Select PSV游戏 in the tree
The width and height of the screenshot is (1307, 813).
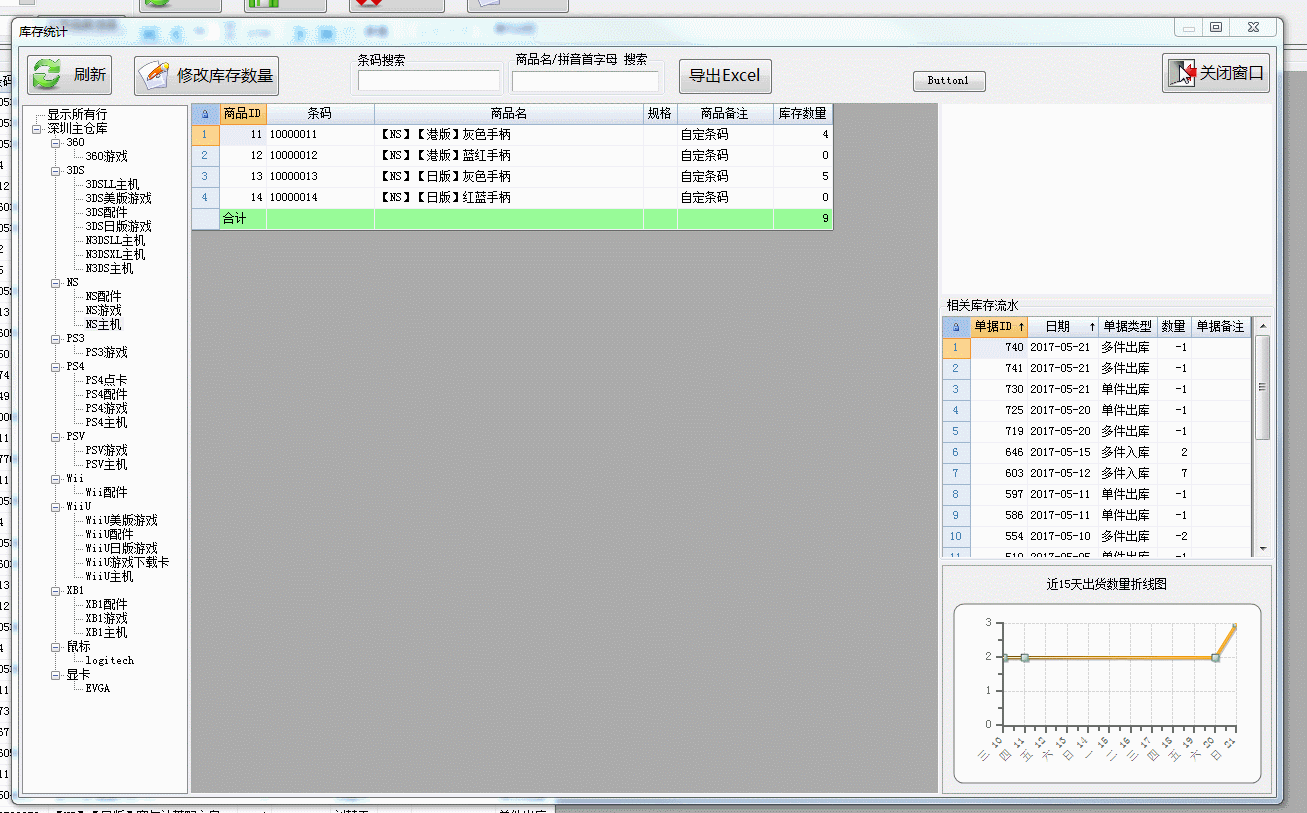pos(106,451)
